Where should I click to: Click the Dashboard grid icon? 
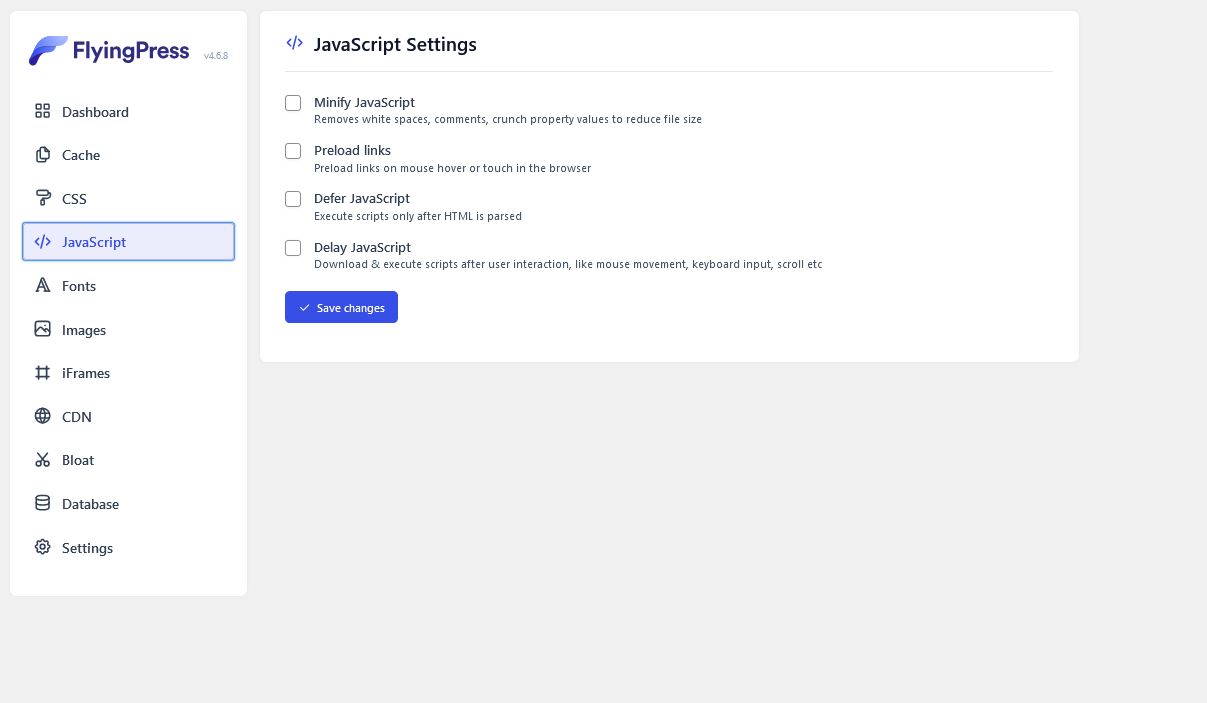coord(42,111)
